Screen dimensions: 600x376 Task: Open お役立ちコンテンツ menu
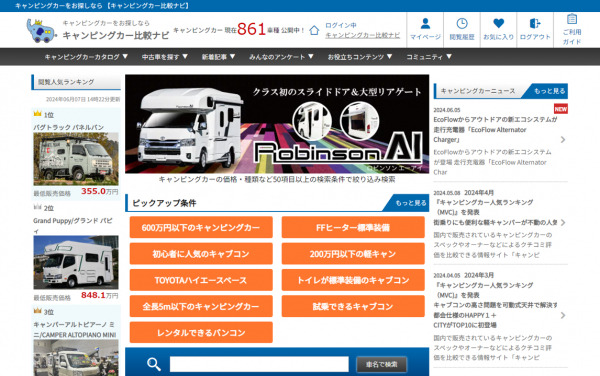point(360,57)
